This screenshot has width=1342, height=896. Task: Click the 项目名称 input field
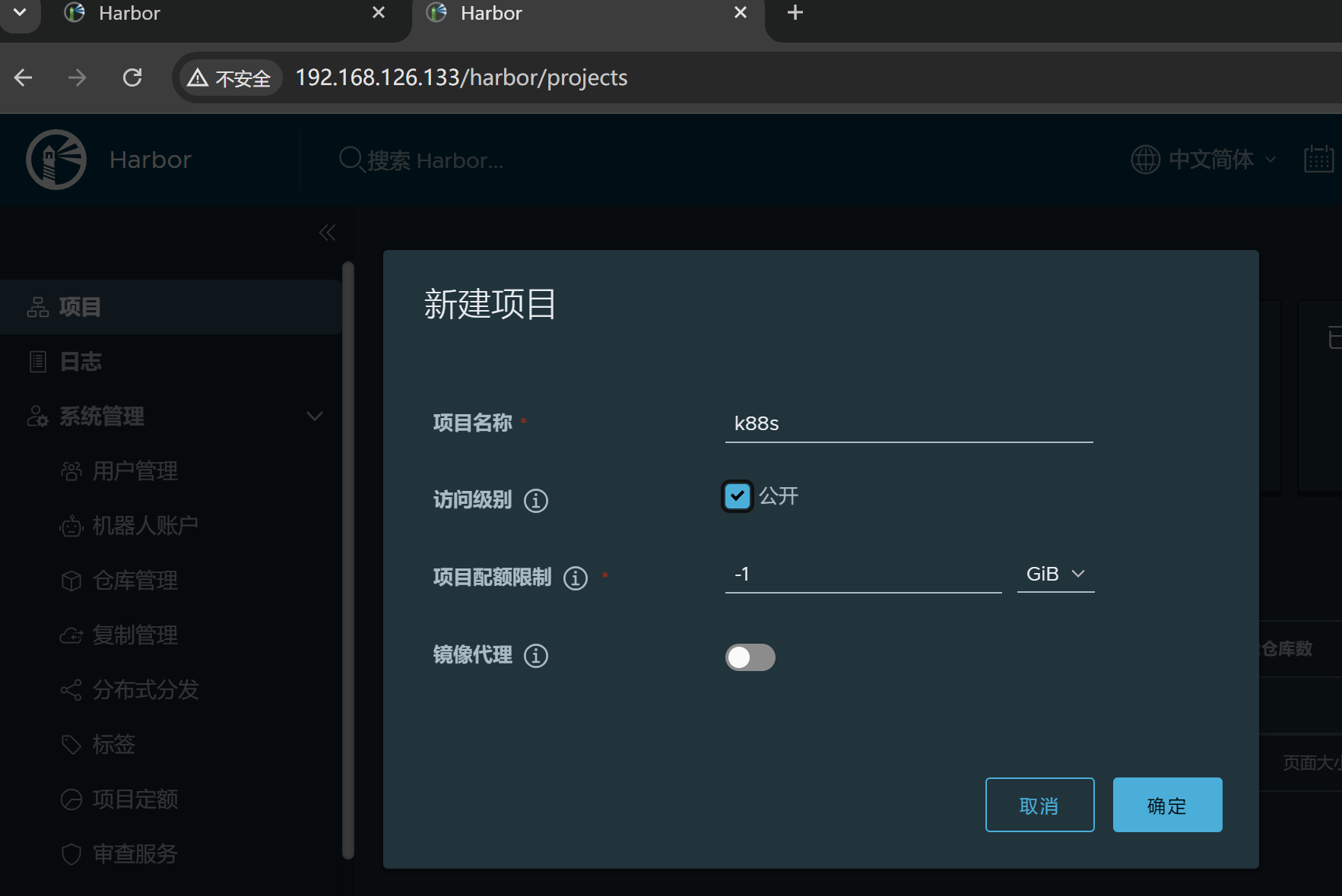point(909,424)
